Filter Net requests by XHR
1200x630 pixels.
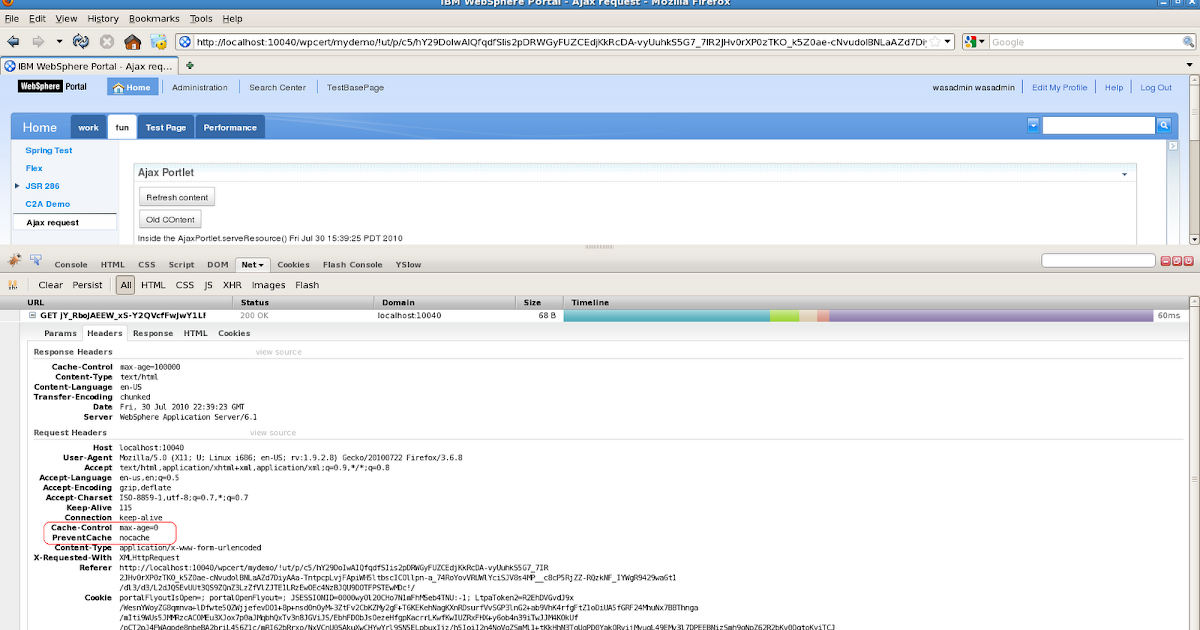[x=232, y=285]
